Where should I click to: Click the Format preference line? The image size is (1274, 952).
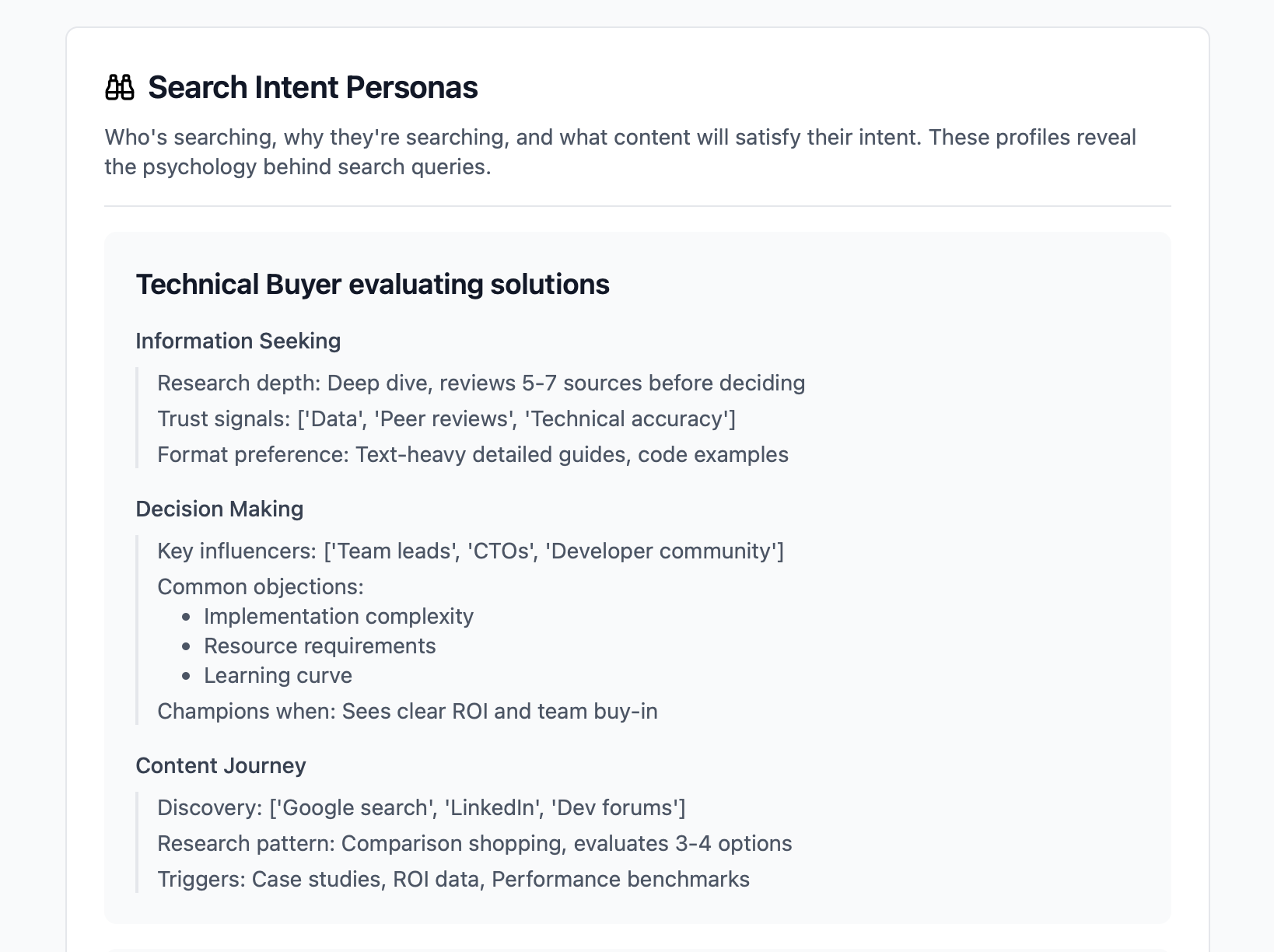click(x=472, y=454)
